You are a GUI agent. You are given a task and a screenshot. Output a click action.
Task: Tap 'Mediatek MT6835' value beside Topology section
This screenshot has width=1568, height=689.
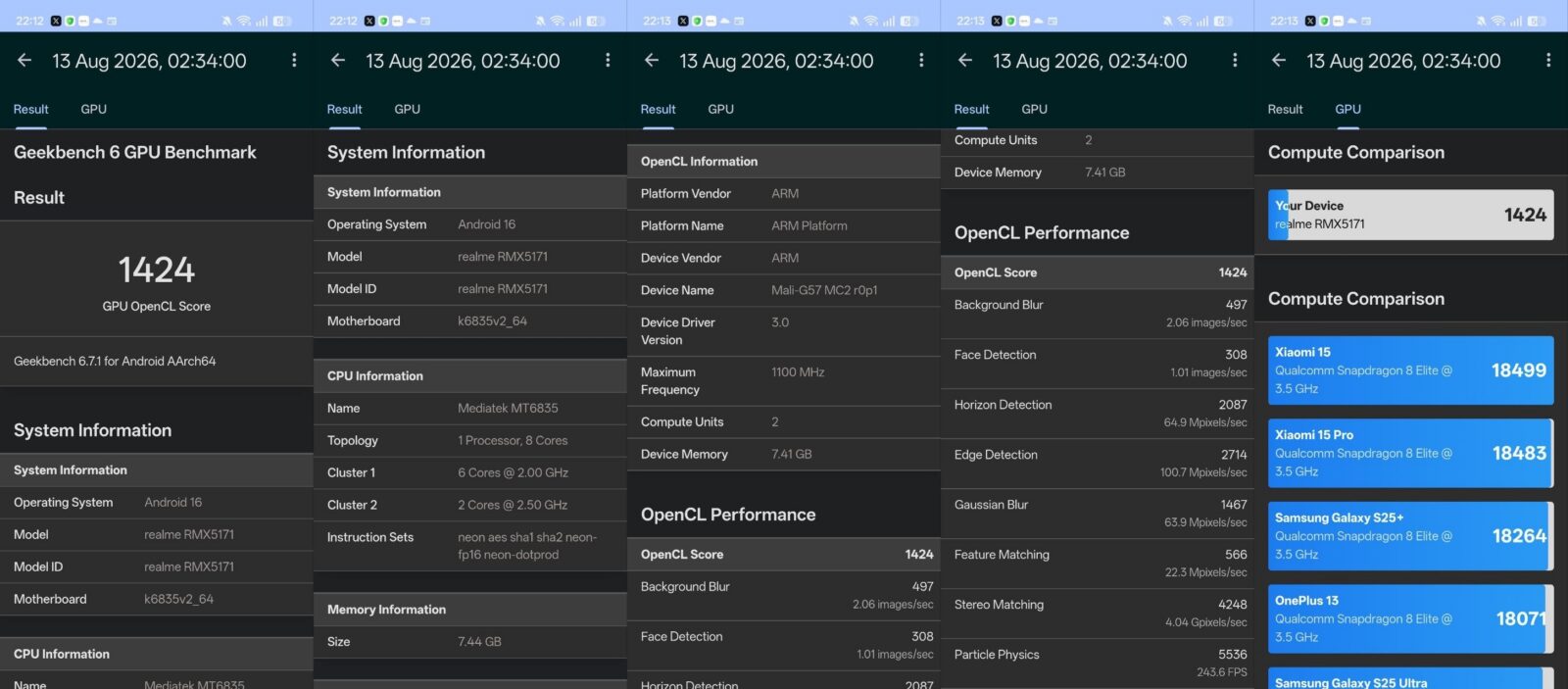[x=508, y=408]
